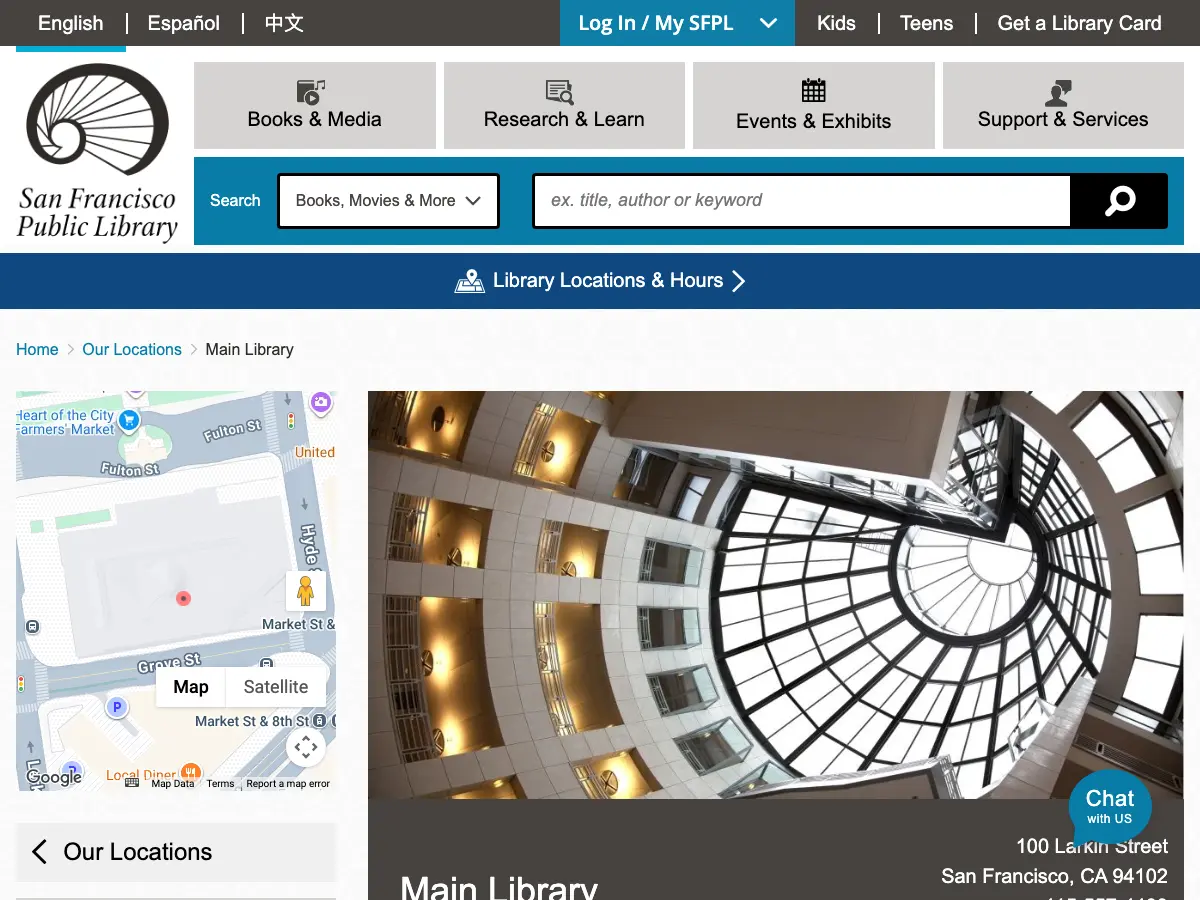Click the Pegman street view icon on map
The image size is (1200, 900).
pos(306,591)
